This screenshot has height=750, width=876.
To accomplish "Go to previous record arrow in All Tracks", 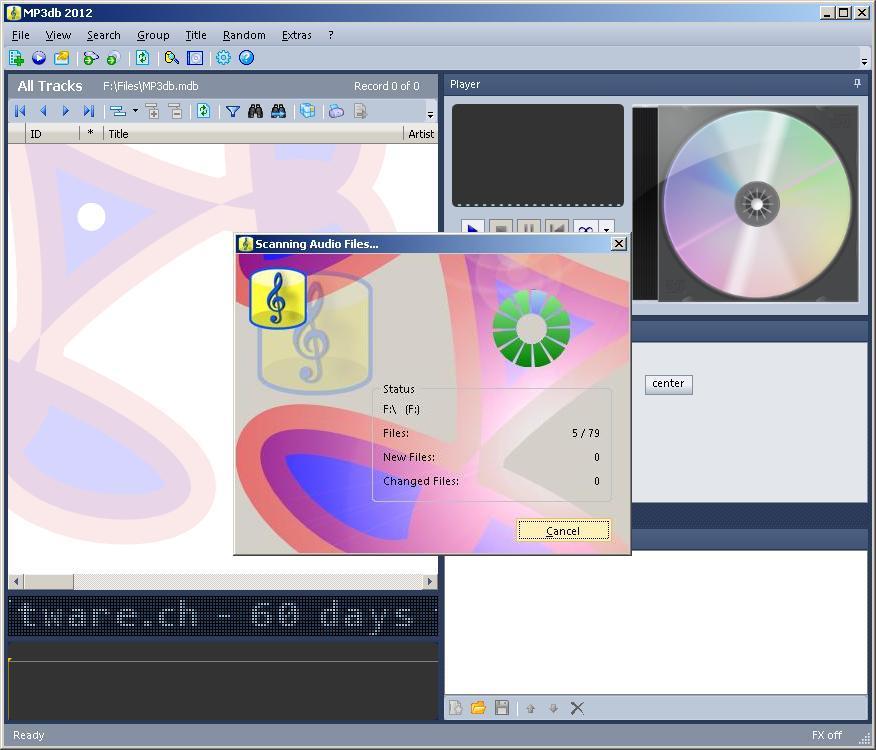I will pos(43,111).
